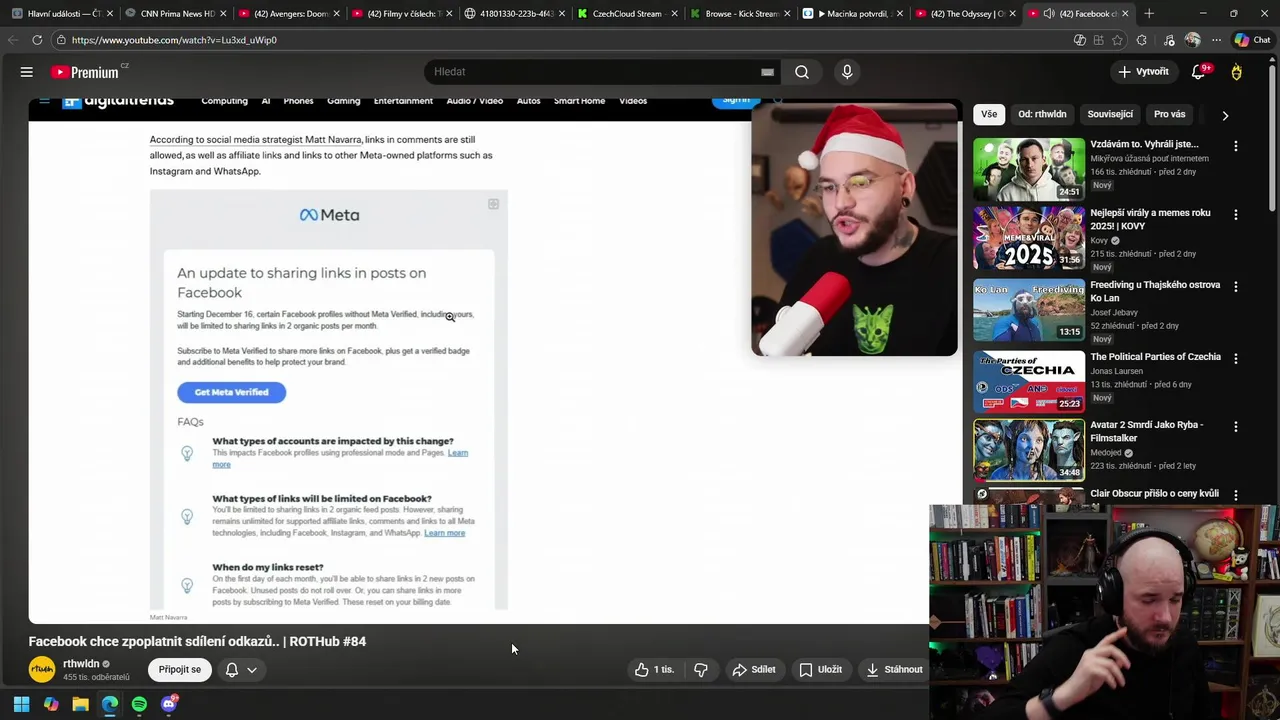This screenshot has width=1280, height=720.
Task: Download video with Stáhnout button
Action: pyautogui.click(x=894, y=670)
